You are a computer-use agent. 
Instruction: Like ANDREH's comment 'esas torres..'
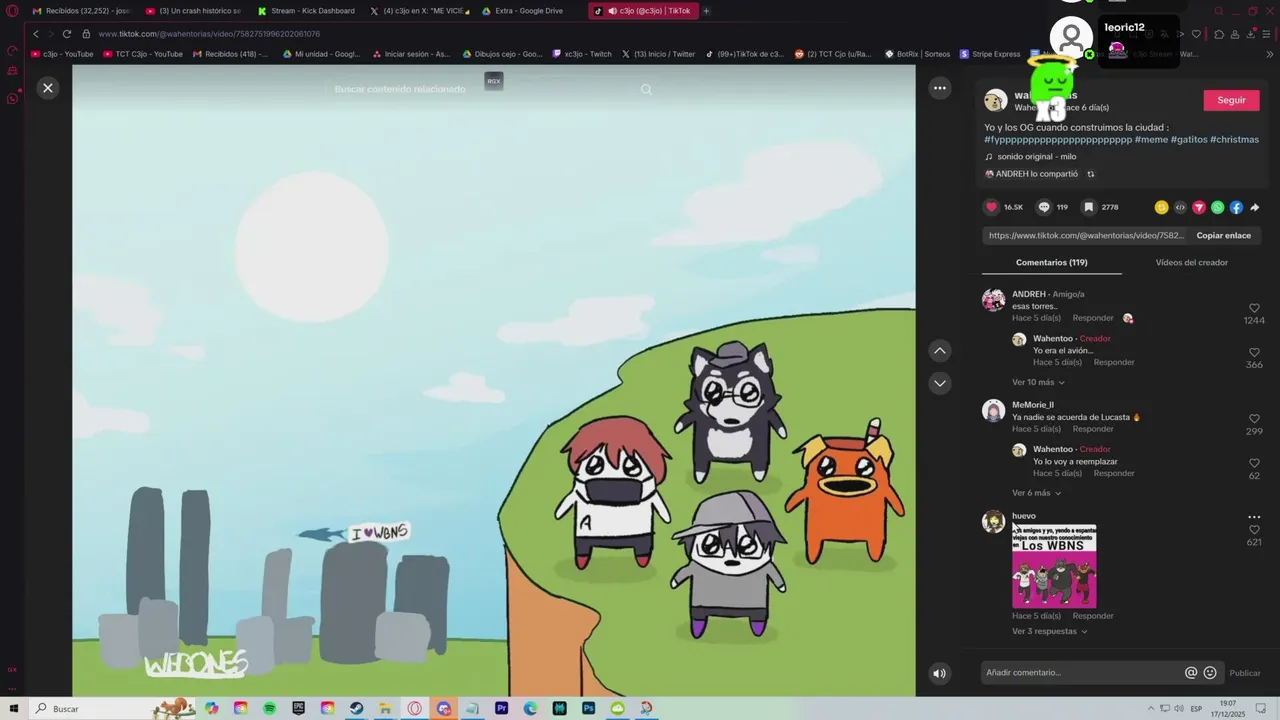tap(1254, 309)
